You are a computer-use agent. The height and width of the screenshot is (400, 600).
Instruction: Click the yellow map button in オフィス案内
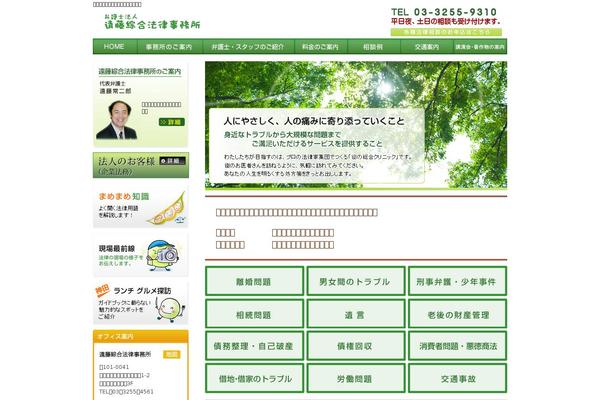[172, 354]
